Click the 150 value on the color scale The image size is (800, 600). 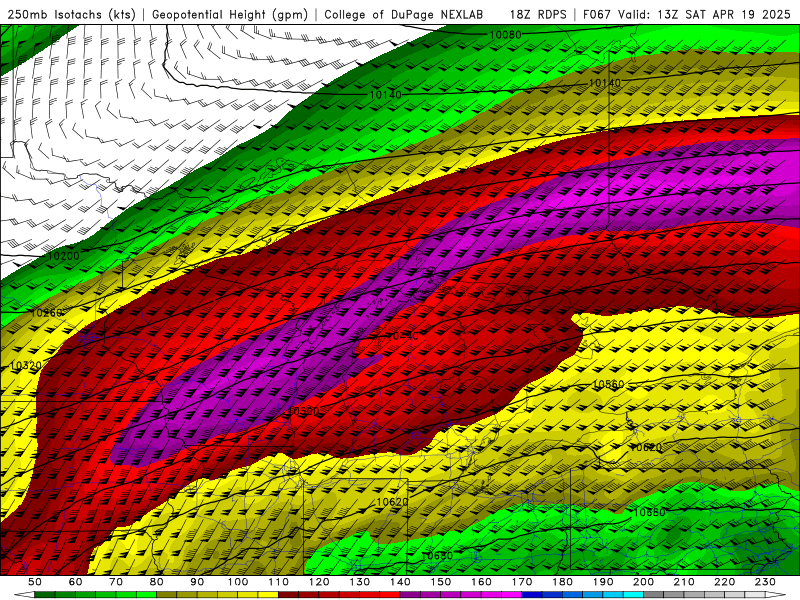(440, 582)
